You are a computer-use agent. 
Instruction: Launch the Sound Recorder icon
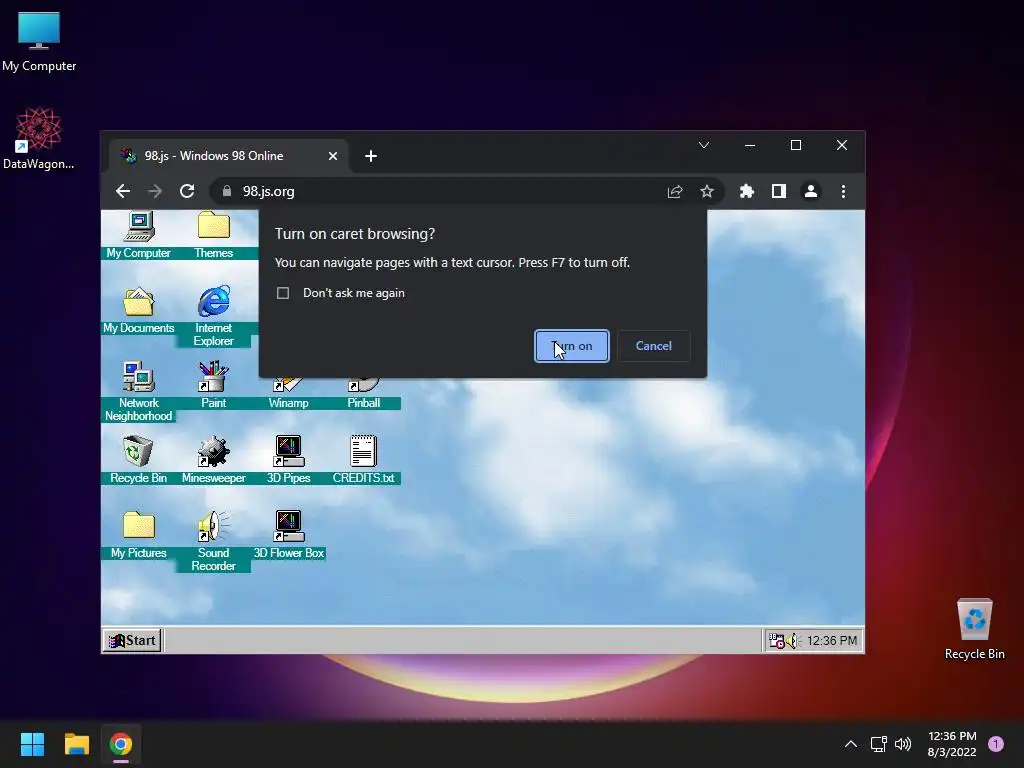pos(214,526)
